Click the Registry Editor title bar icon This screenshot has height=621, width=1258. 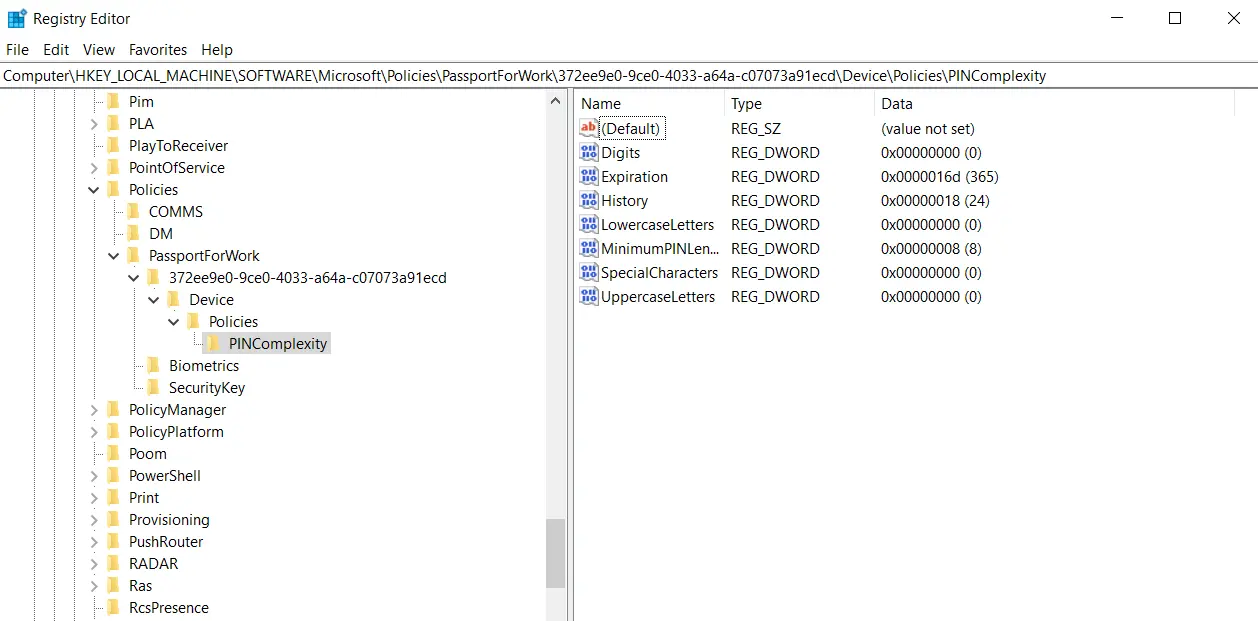(x=15, y=18)
